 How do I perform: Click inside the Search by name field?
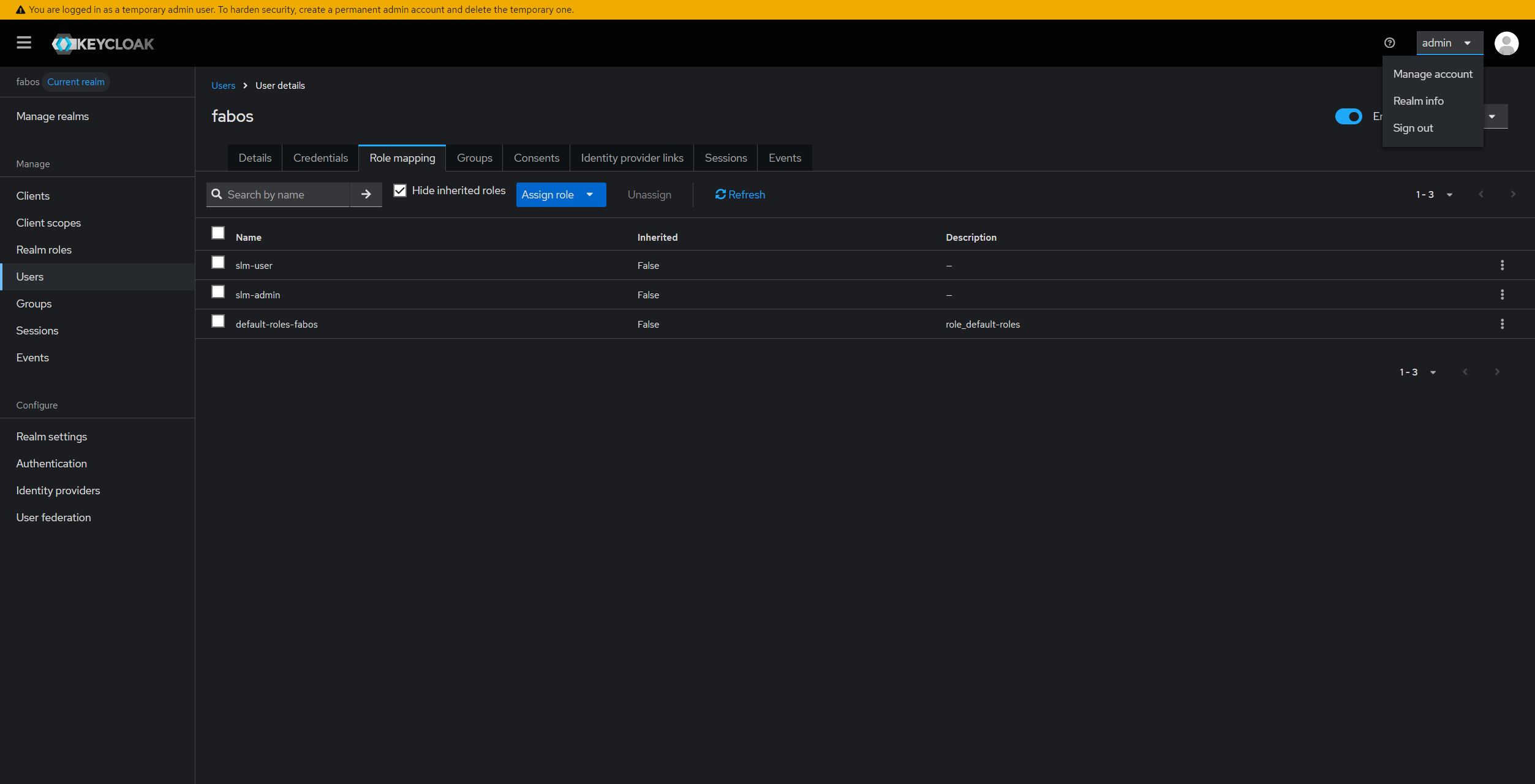282,194
